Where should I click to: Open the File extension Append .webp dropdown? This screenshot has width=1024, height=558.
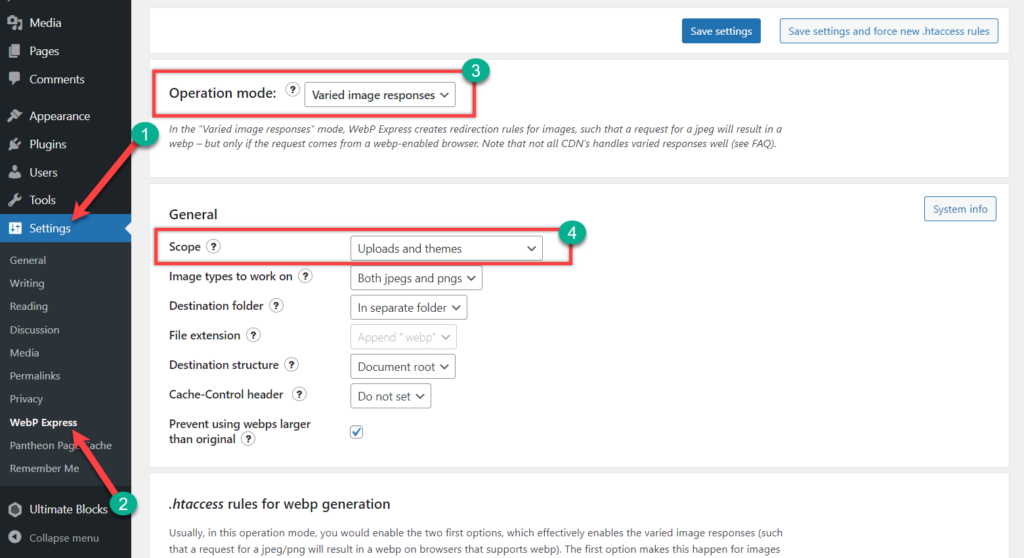403,337
